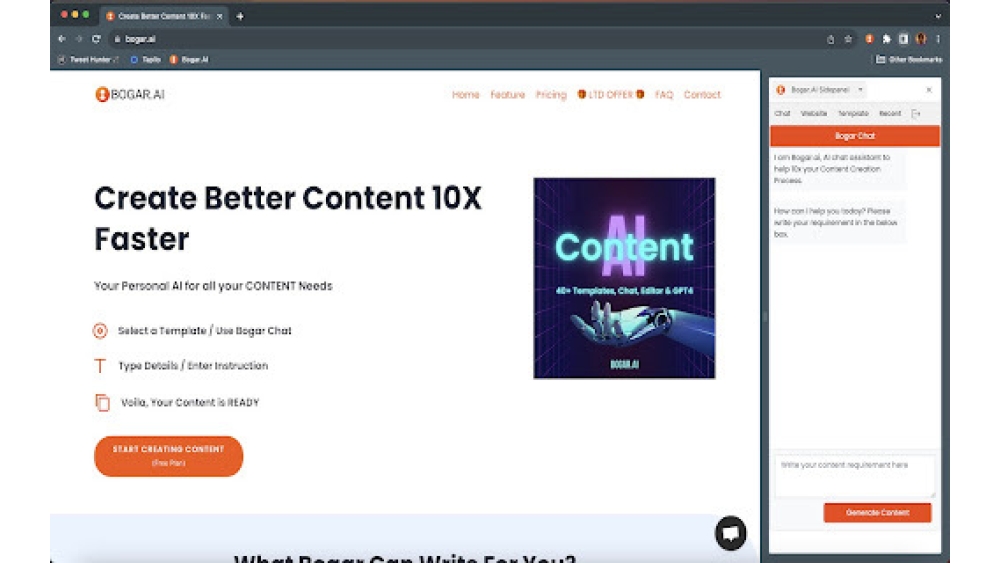Expand the tab search chevron at the top right

coord(938,16)
